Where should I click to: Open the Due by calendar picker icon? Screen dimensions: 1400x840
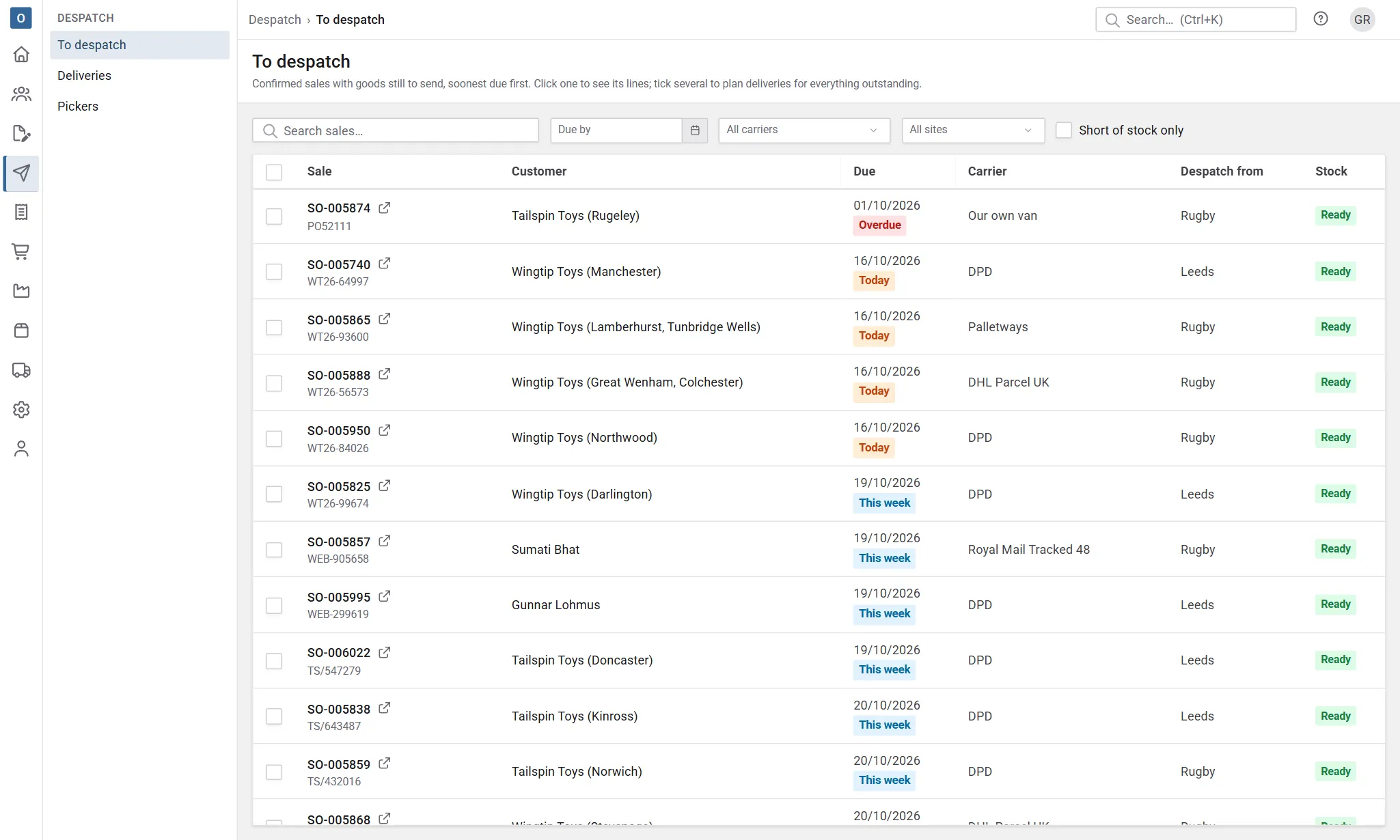(x=695, y=130)
